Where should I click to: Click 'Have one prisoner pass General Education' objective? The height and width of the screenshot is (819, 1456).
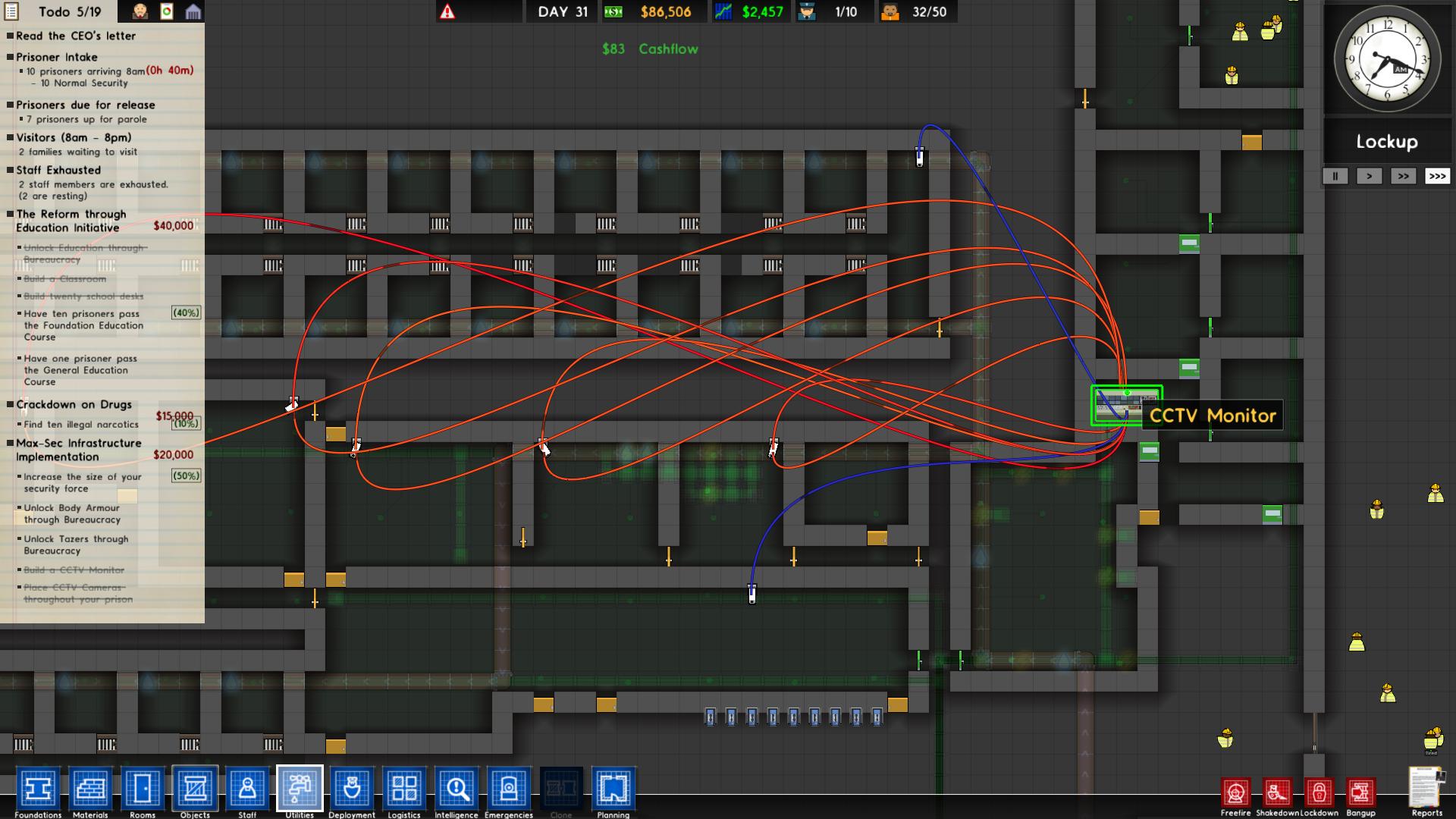tap(80, 370)
